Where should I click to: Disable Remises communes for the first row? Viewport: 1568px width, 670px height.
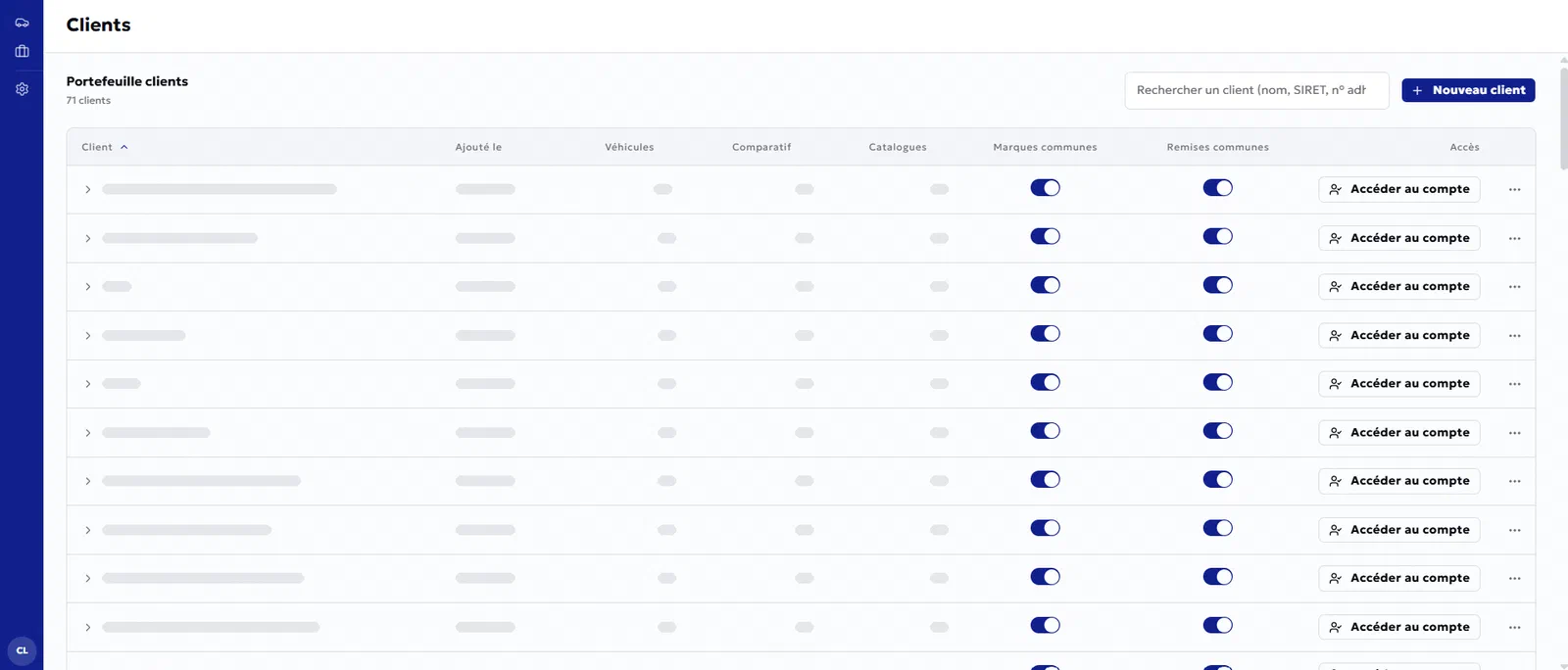coord(1217,188)
